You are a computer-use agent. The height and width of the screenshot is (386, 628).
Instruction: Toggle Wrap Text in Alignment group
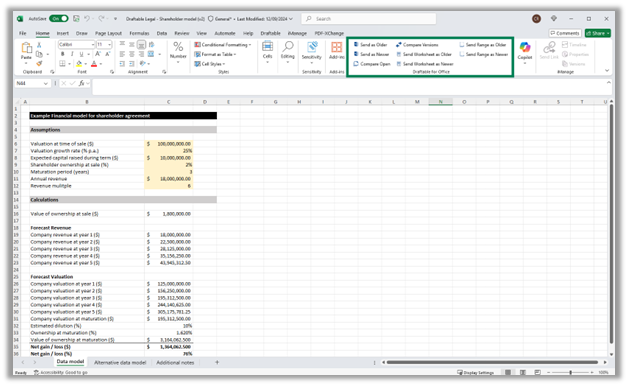151,44
